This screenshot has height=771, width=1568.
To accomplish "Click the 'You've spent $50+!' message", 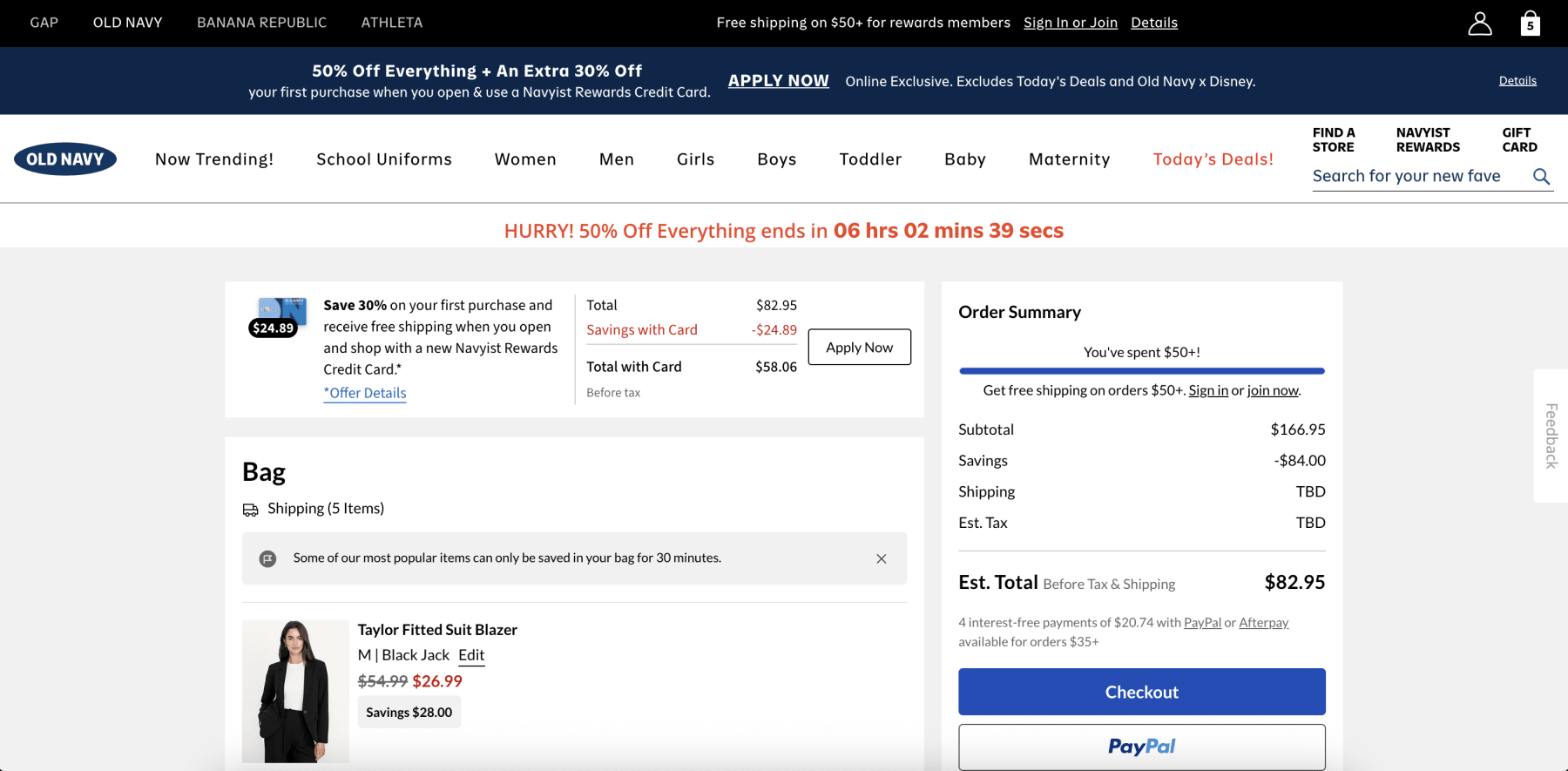I will 1142,353.
